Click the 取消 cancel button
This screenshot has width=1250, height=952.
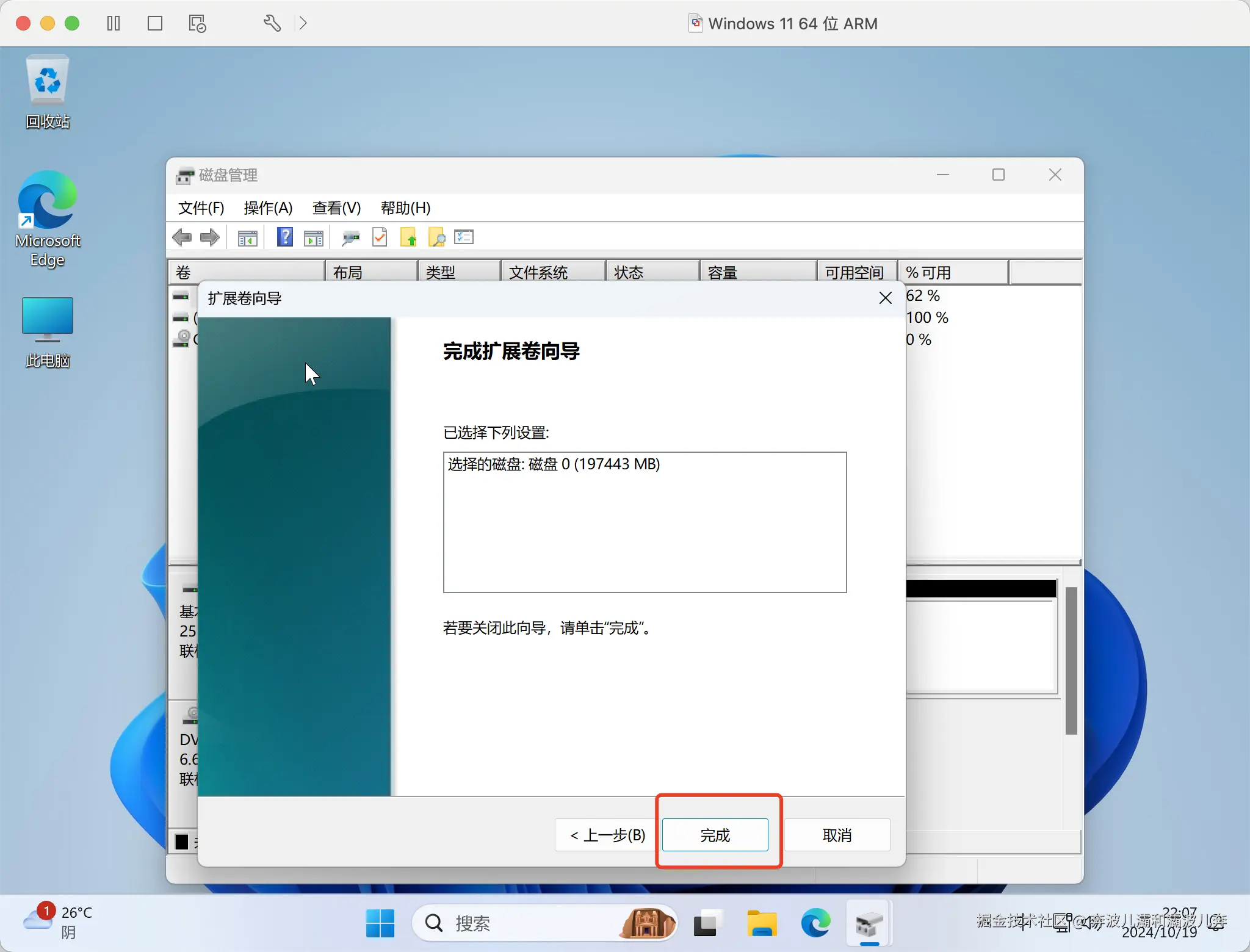point(837,835)
